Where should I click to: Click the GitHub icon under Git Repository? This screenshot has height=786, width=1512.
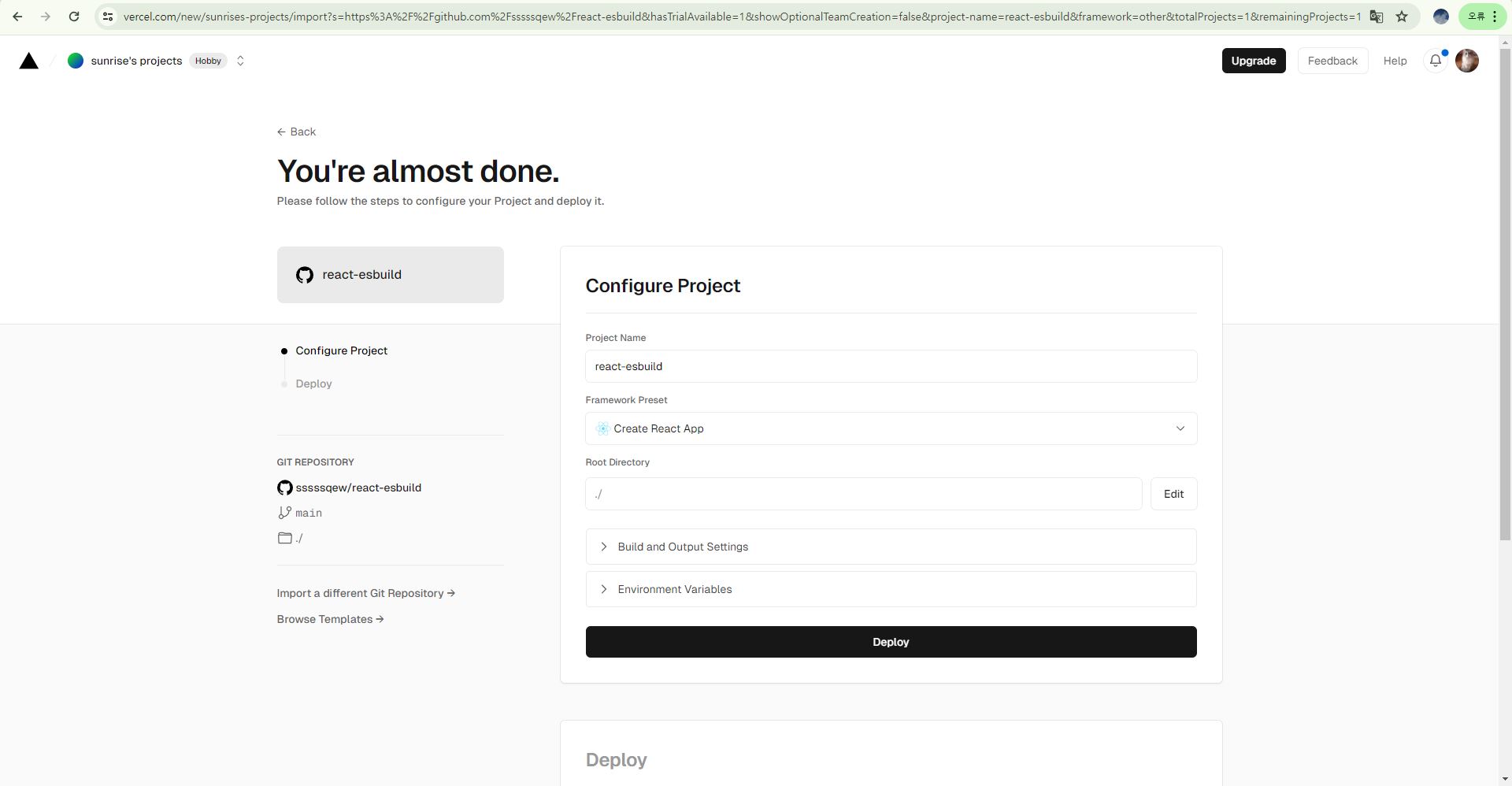tap(284, 488)
